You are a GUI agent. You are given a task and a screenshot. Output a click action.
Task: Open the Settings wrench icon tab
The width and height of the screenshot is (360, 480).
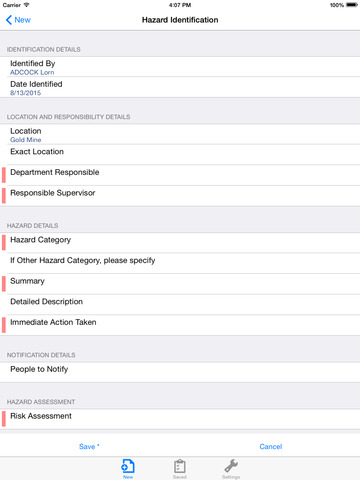231,469
